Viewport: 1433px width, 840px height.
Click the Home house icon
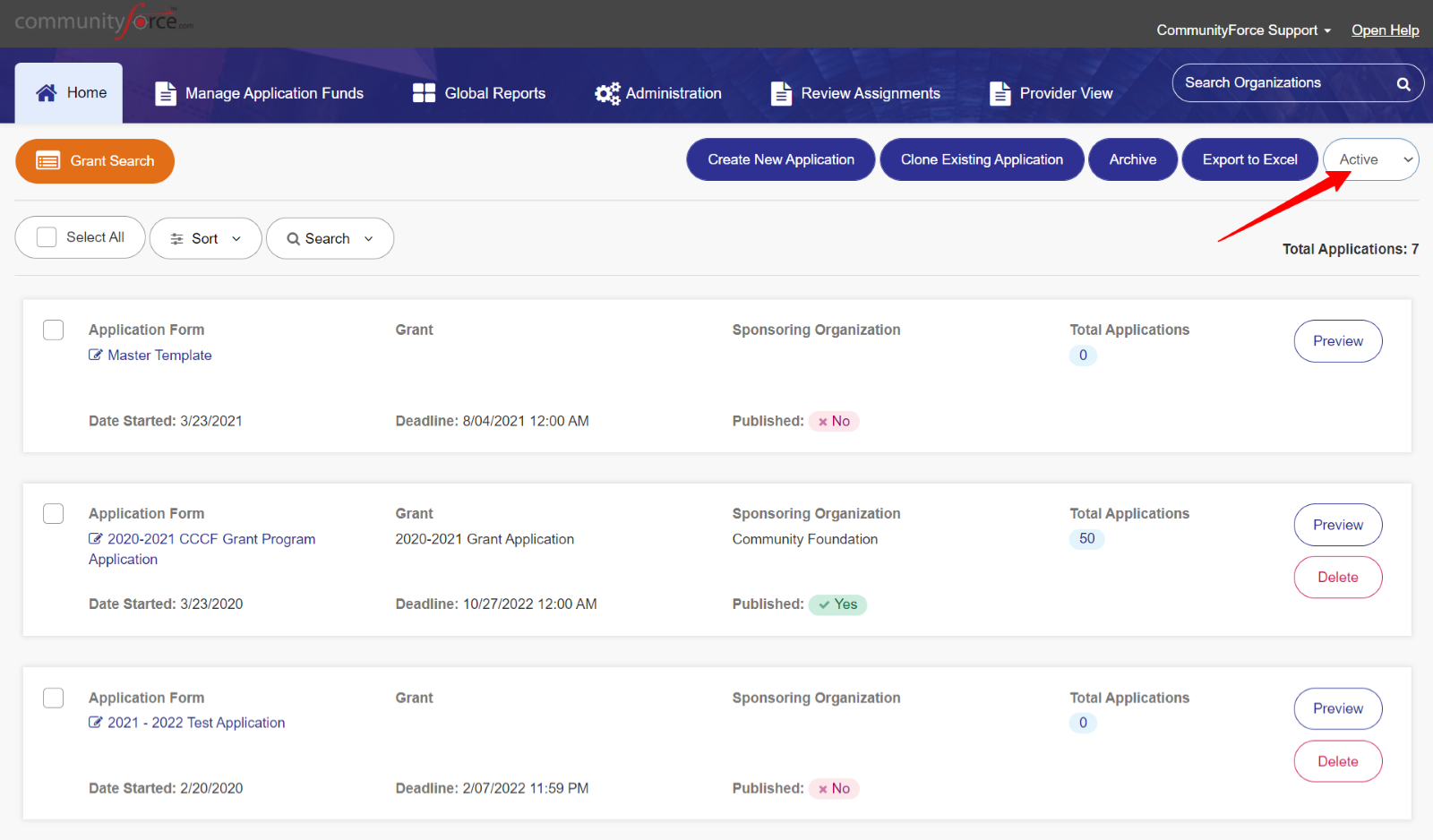[47, 92]
